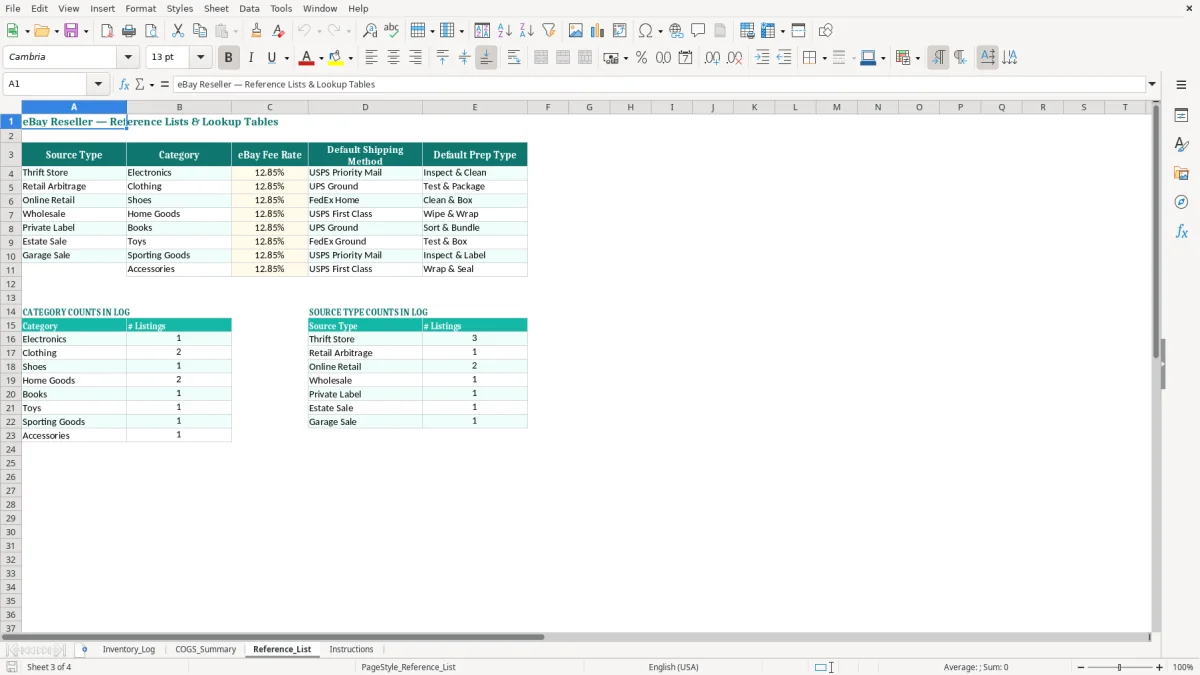Open the font name dropdown
The image size is (1200, 675).
tap(128, 57)
